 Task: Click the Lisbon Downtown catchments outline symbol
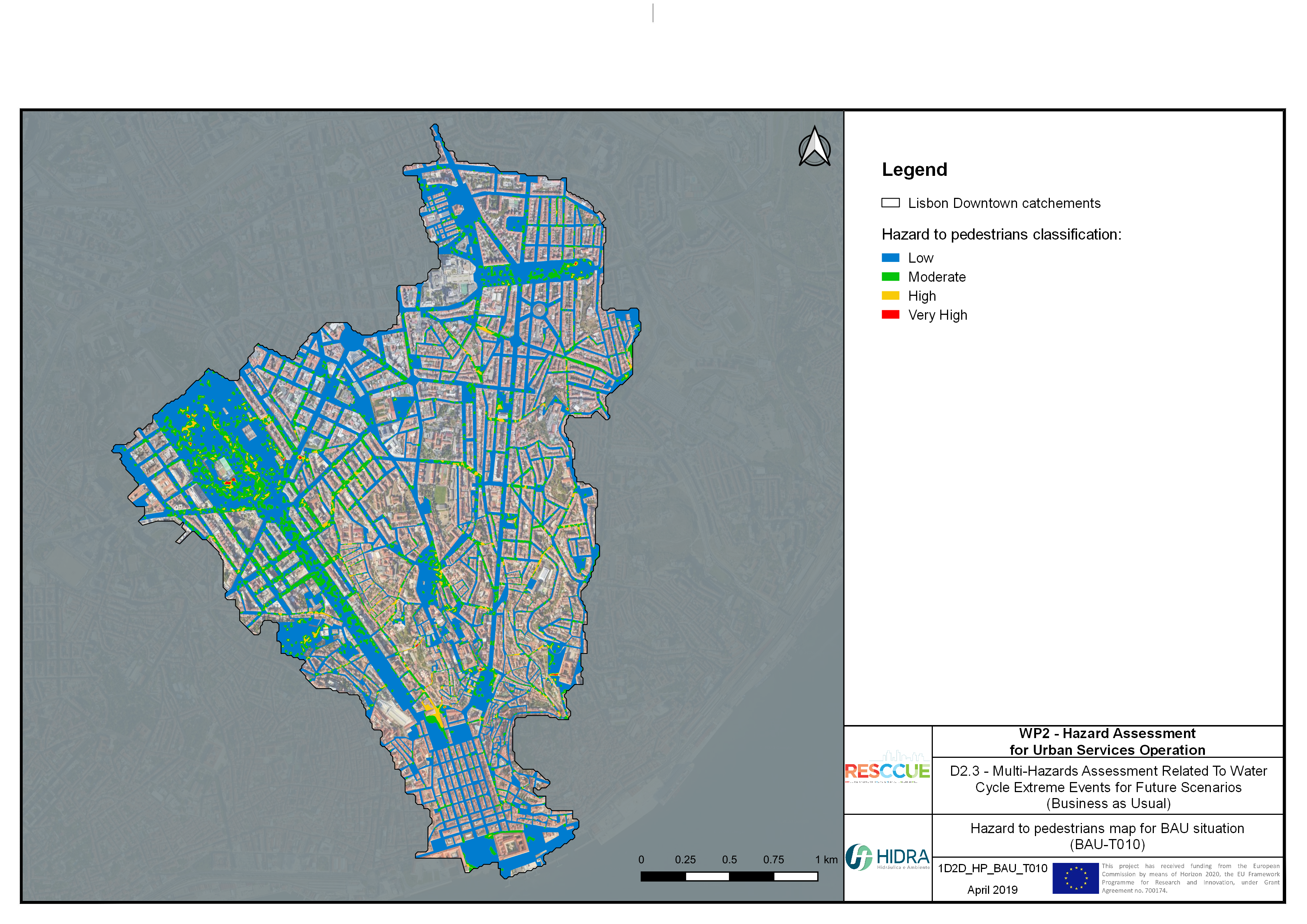point(890,203)
